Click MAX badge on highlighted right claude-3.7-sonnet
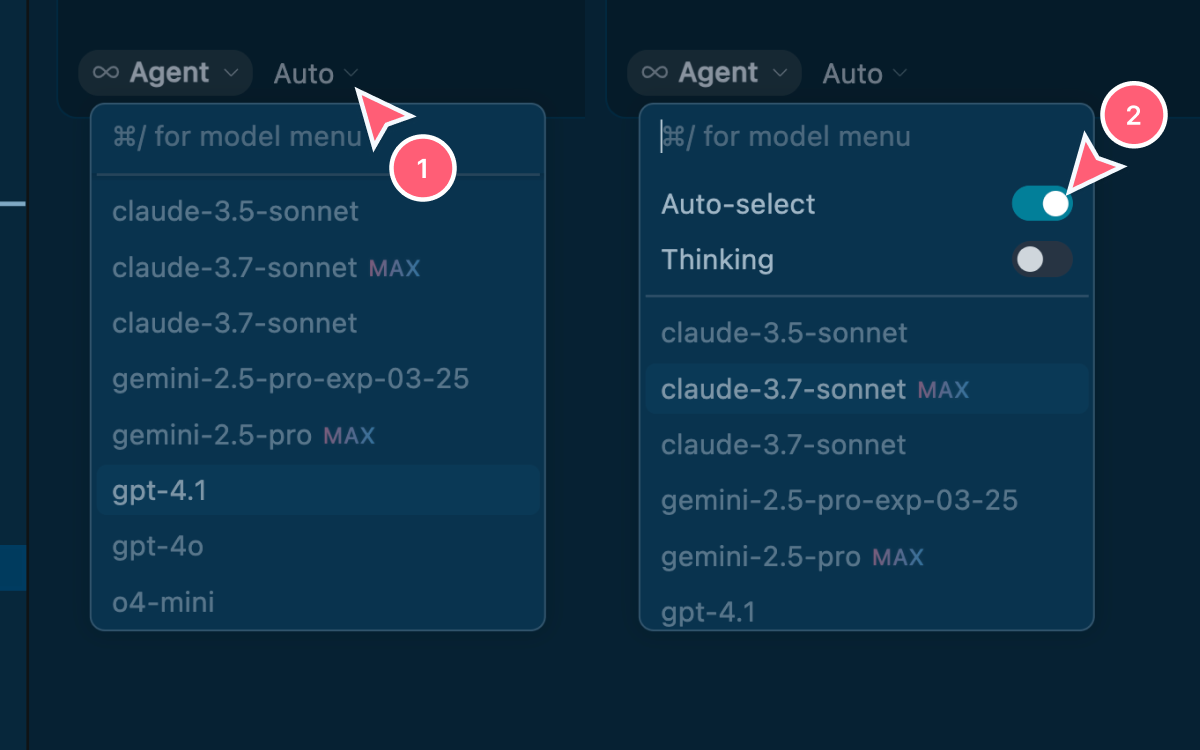Image resolution: width=1200 pixels, height=750 pixels. 943,389
